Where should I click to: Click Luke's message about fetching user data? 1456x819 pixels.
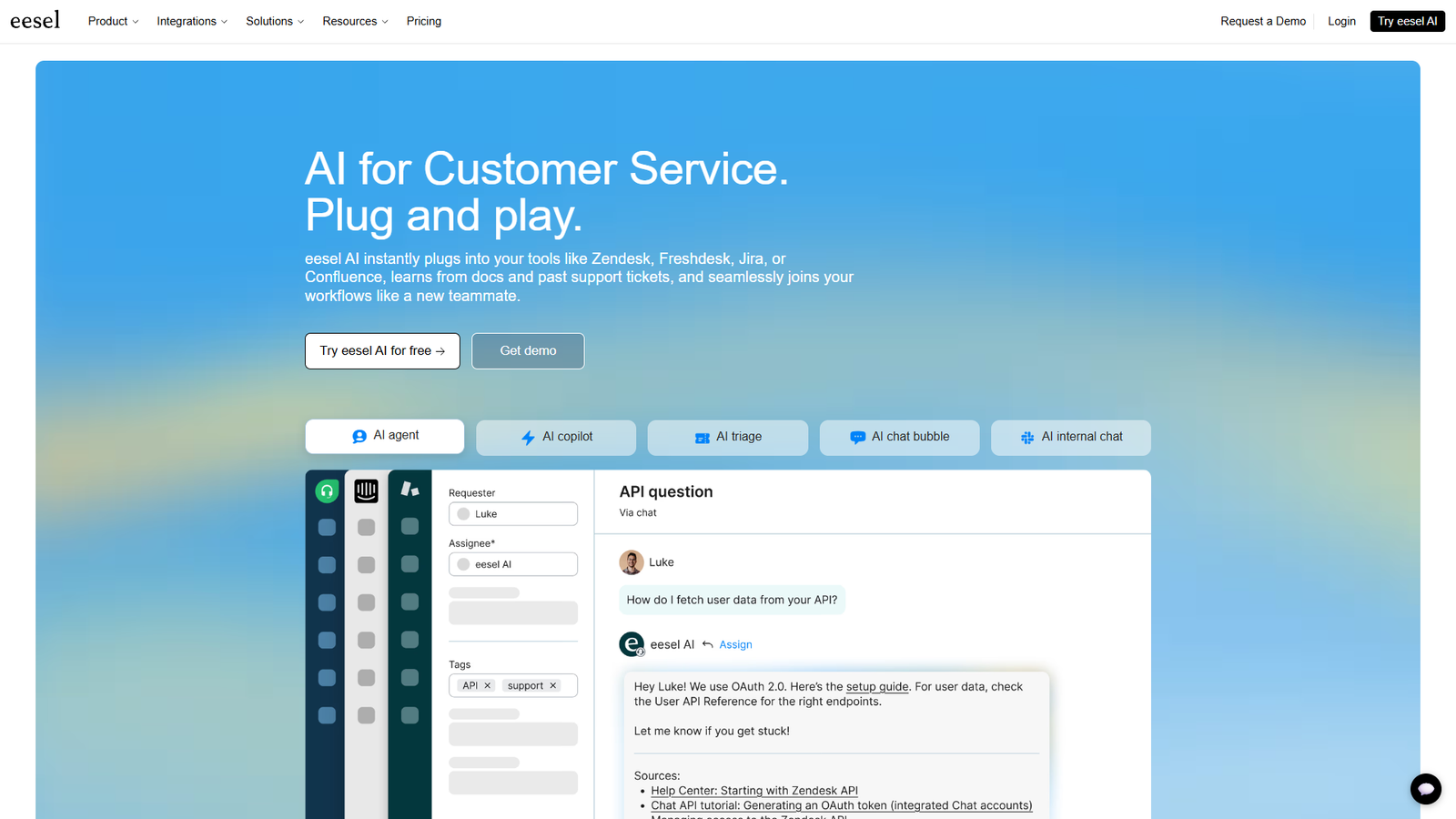[x=732, y=600]
